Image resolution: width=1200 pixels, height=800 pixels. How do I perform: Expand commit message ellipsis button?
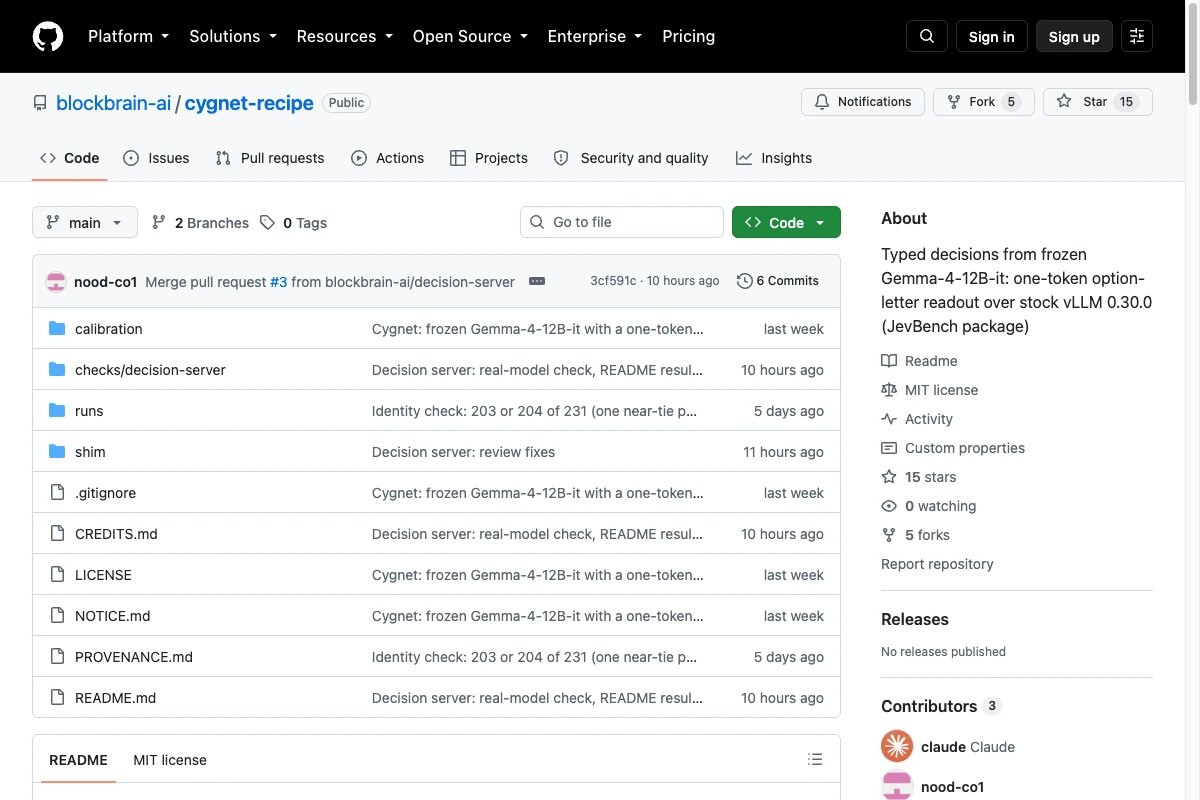pyautogui.click(x=537, y=281)
